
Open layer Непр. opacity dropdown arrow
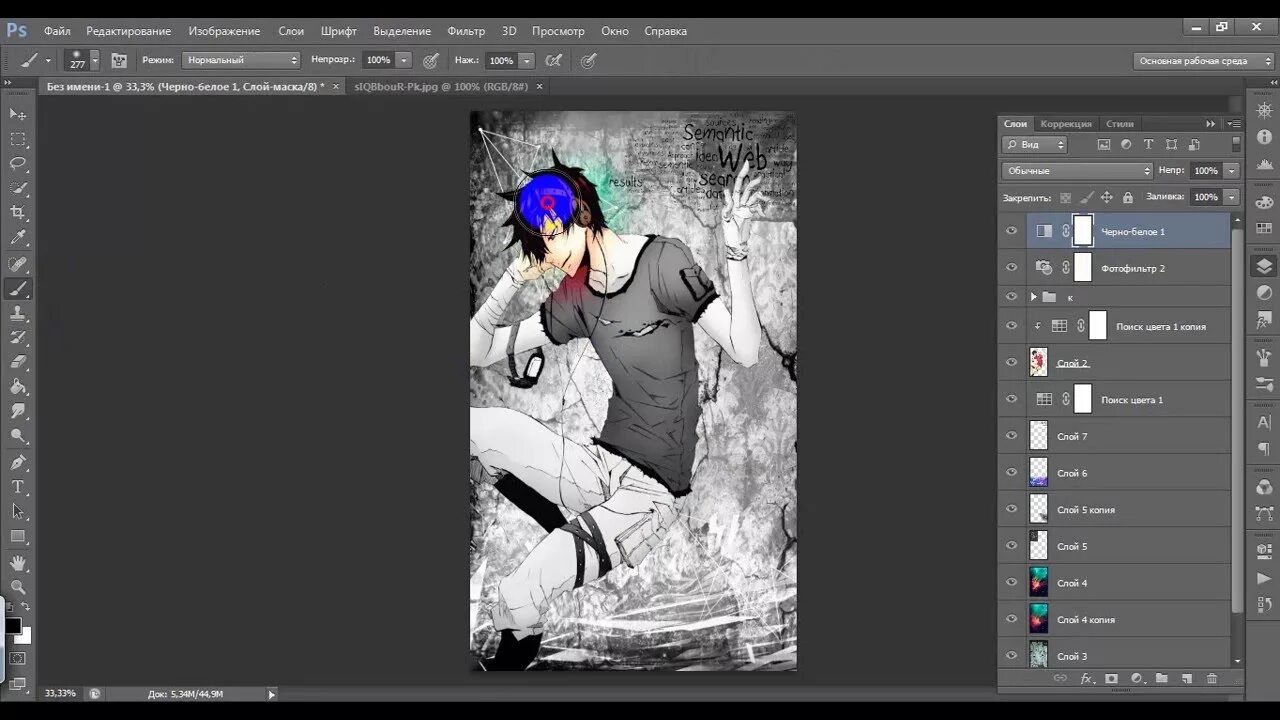tap(1231, 171)
